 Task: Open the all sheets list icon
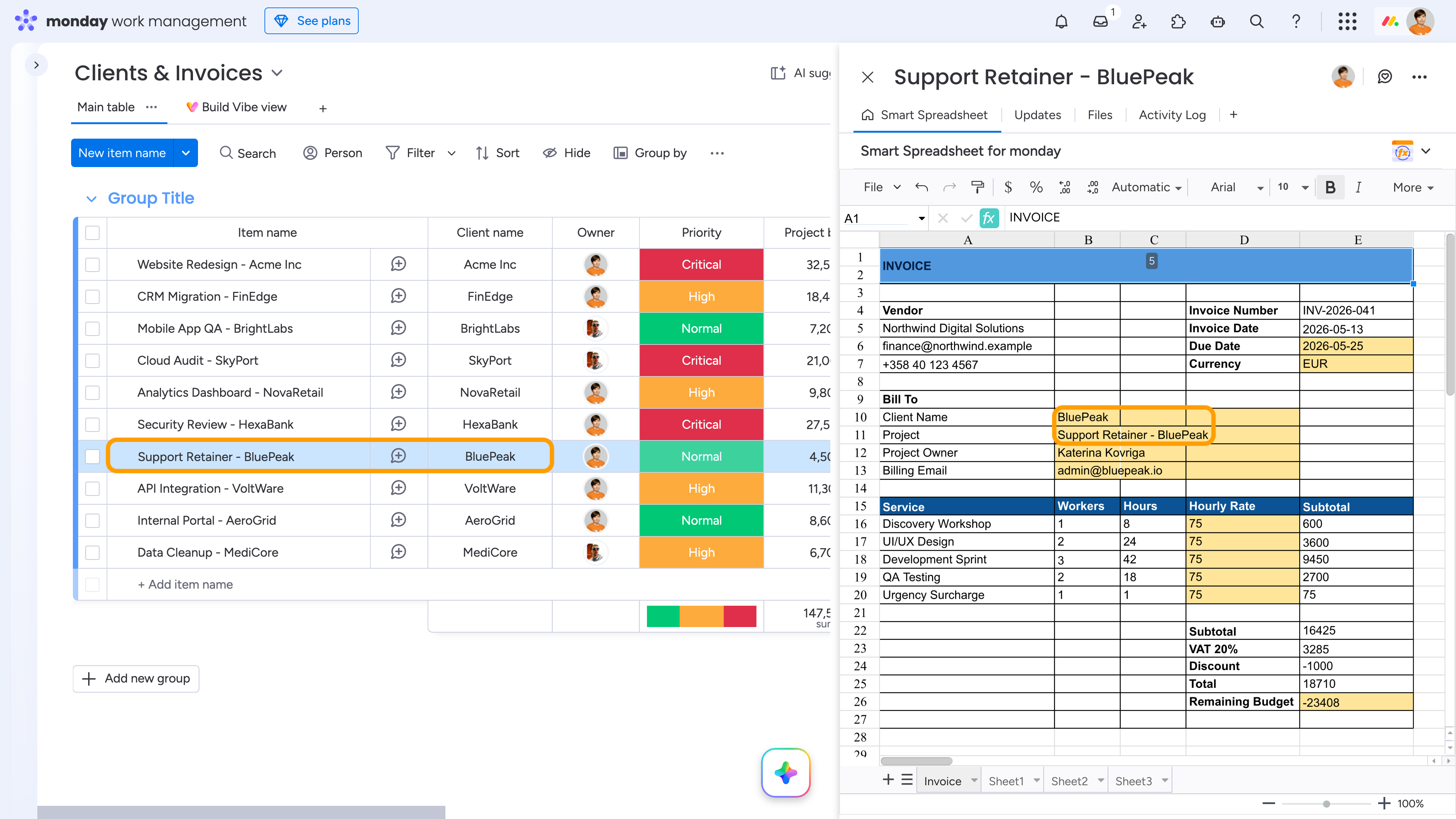(x=906, y=780)
